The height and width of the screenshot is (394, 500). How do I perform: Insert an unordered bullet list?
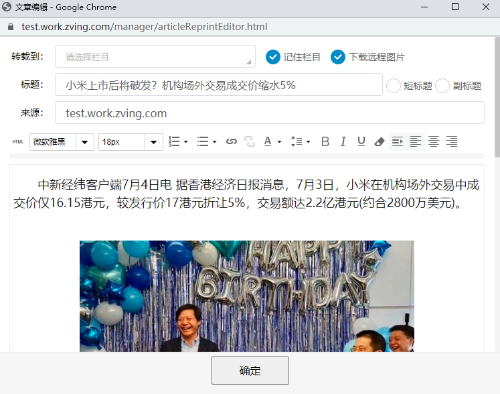point(203,142)
